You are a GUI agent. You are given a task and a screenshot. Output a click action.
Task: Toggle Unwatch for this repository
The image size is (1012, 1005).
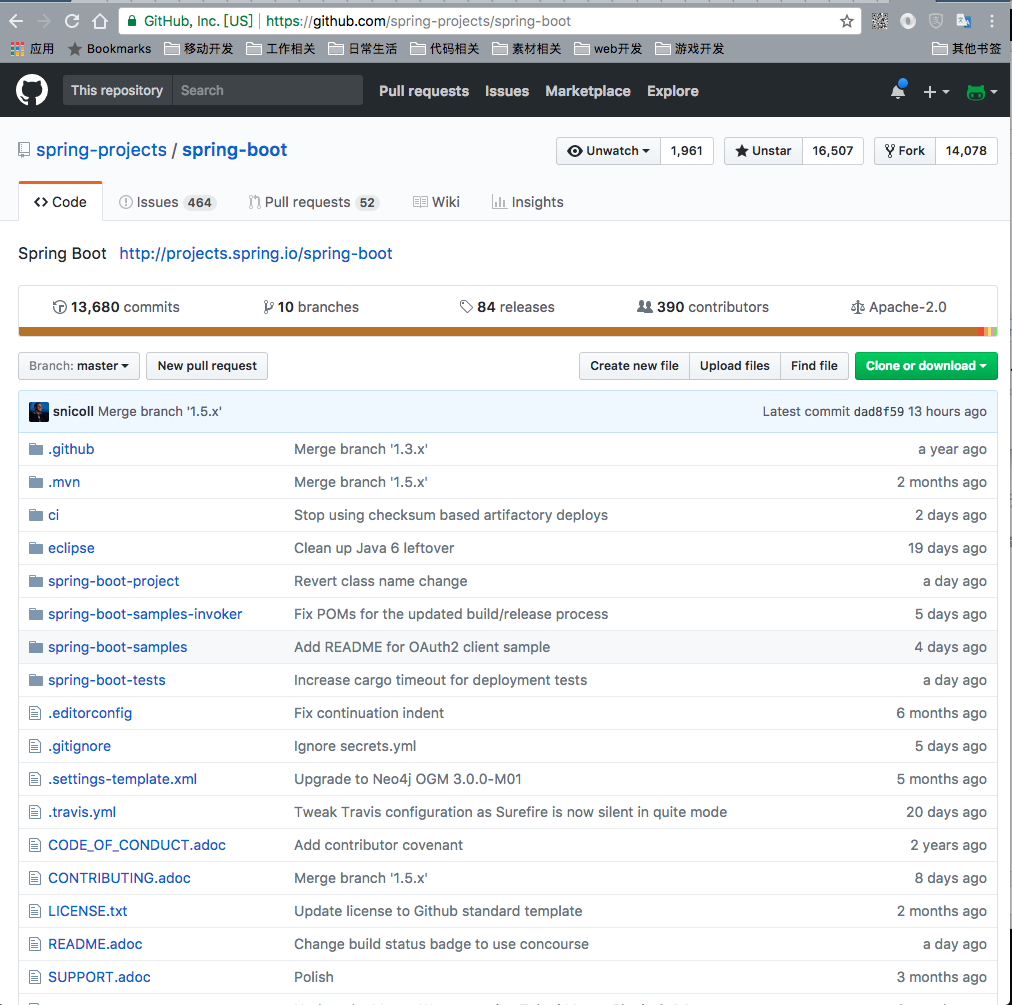tap(609, 151)
